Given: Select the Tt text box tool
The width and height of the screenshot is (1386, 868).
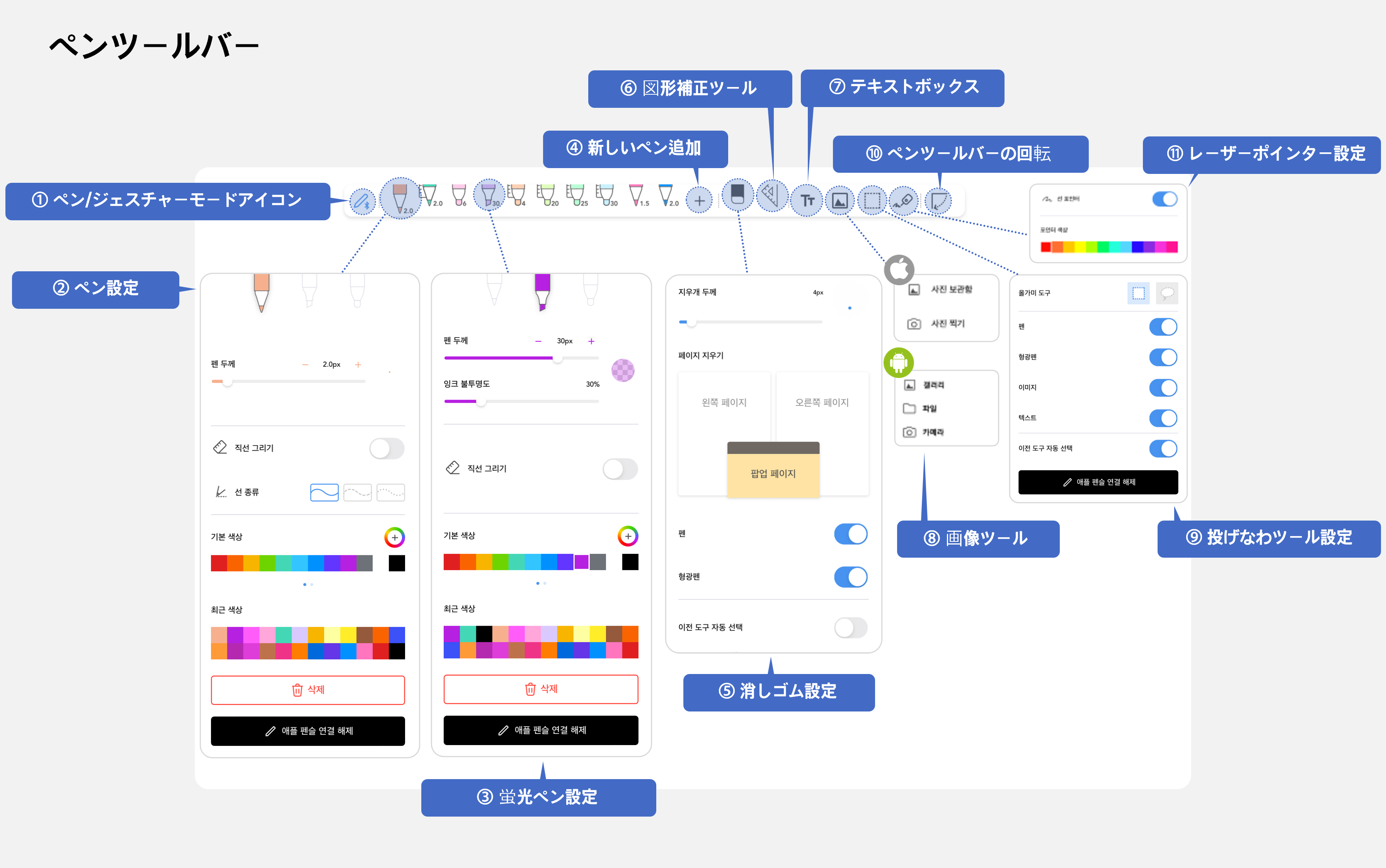Looking at the screenshot, I should point(807,200).
